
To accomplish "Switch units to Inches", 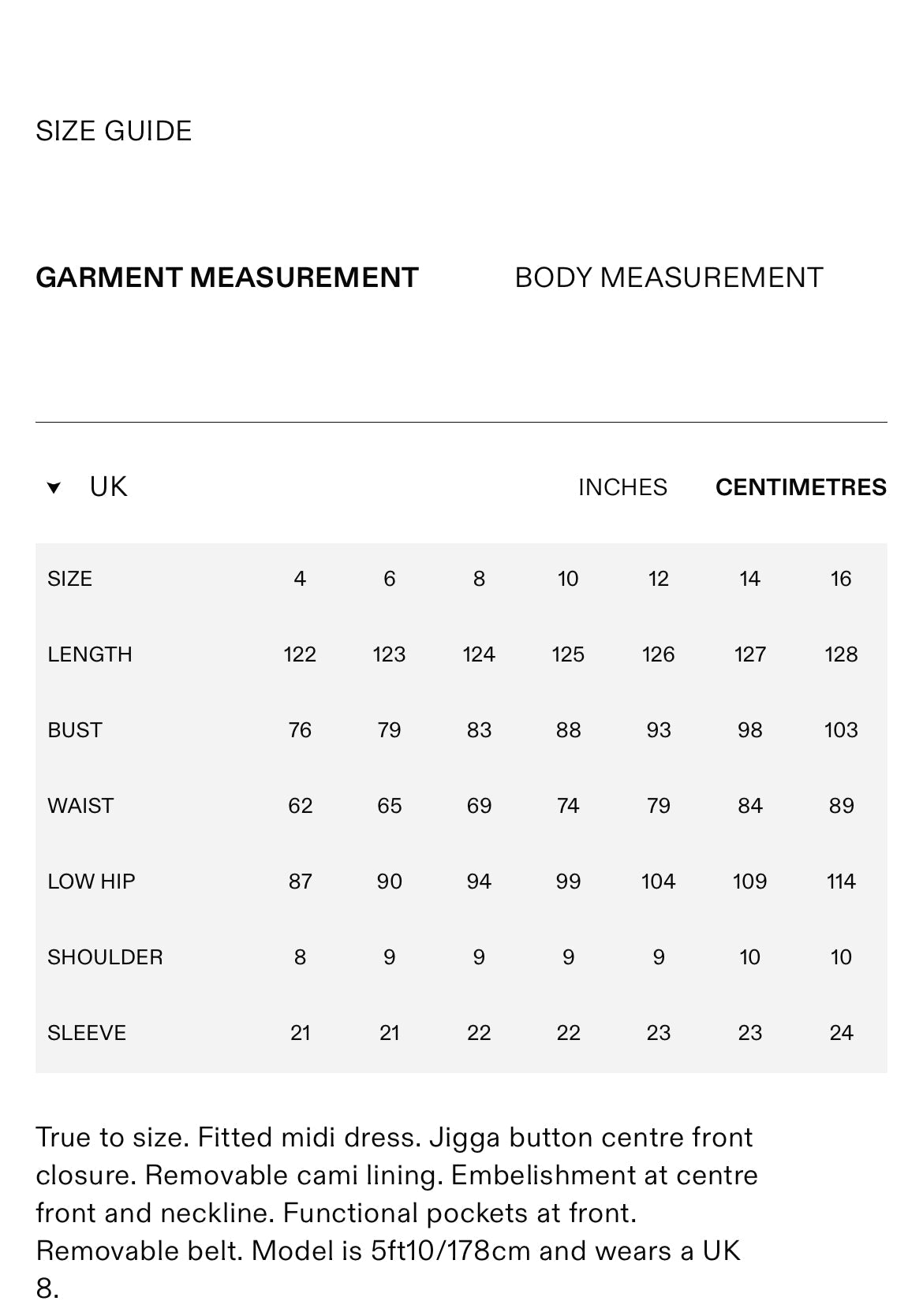I will click(x=622, y=487).
